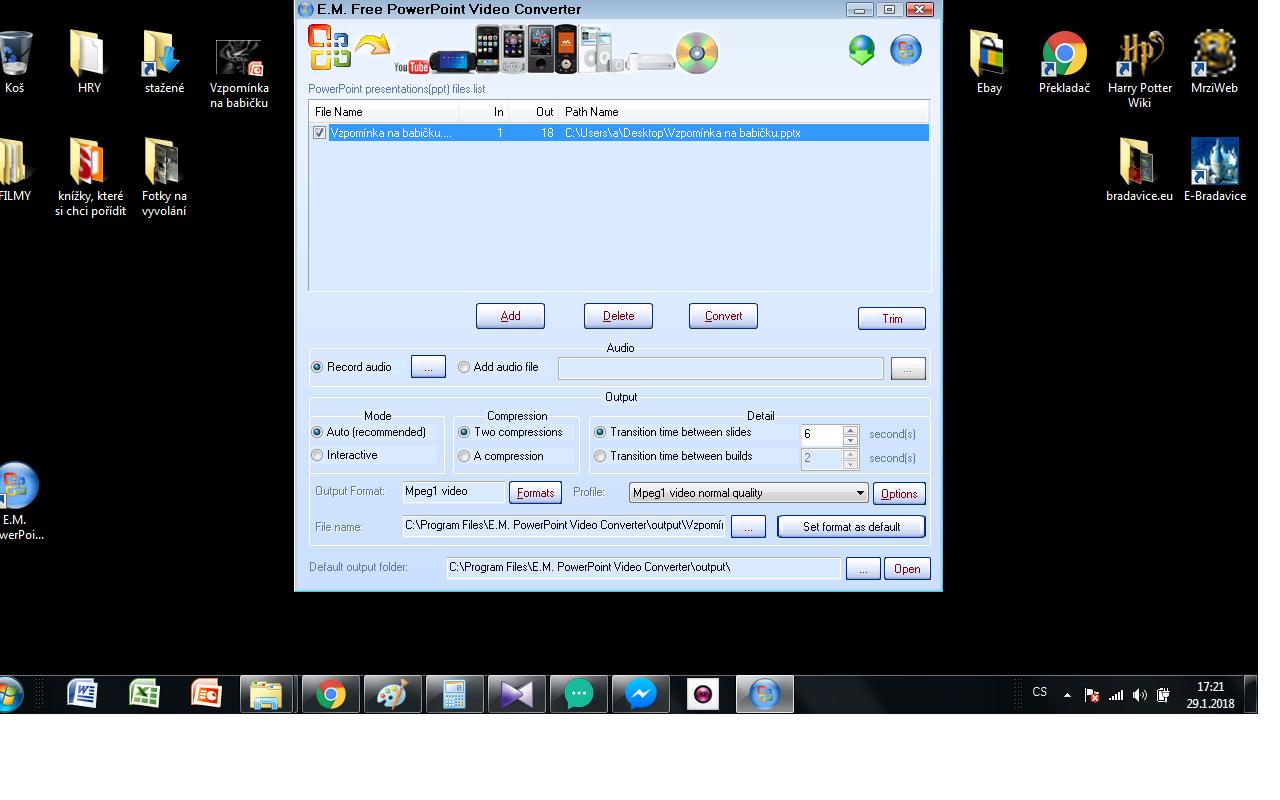Click the blue Windows-logo globe icon

click(906, 50)
